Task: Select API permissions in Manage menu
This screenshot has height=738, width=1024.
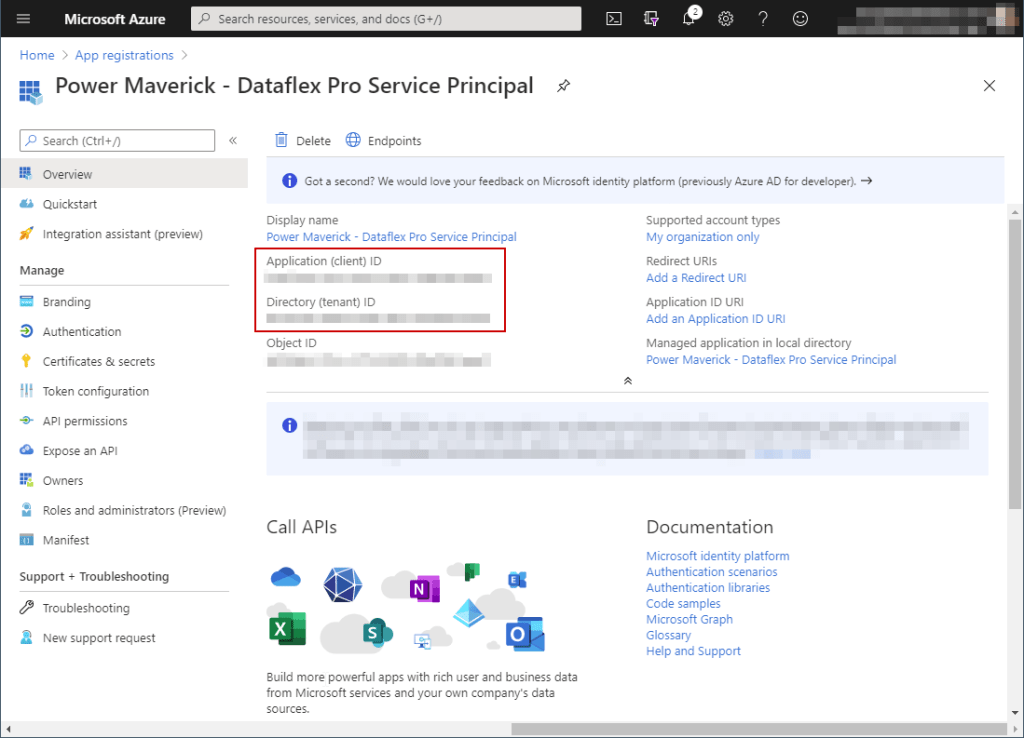Action: pos(85,421)
